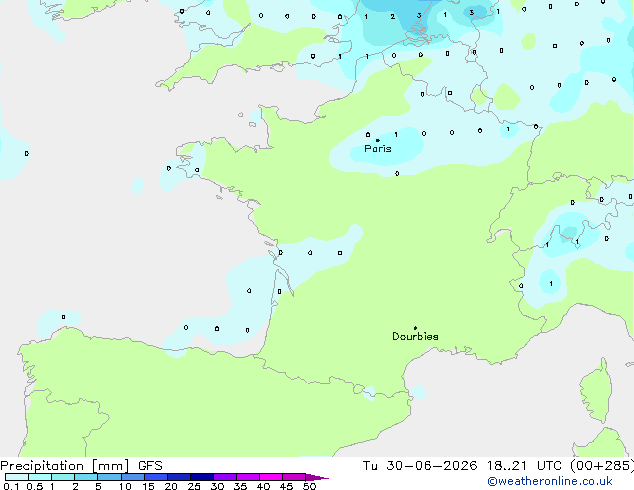The image size is (634, 490).
Task: Pick the dark navy swatch between 25 and 30
Action: 202,477
